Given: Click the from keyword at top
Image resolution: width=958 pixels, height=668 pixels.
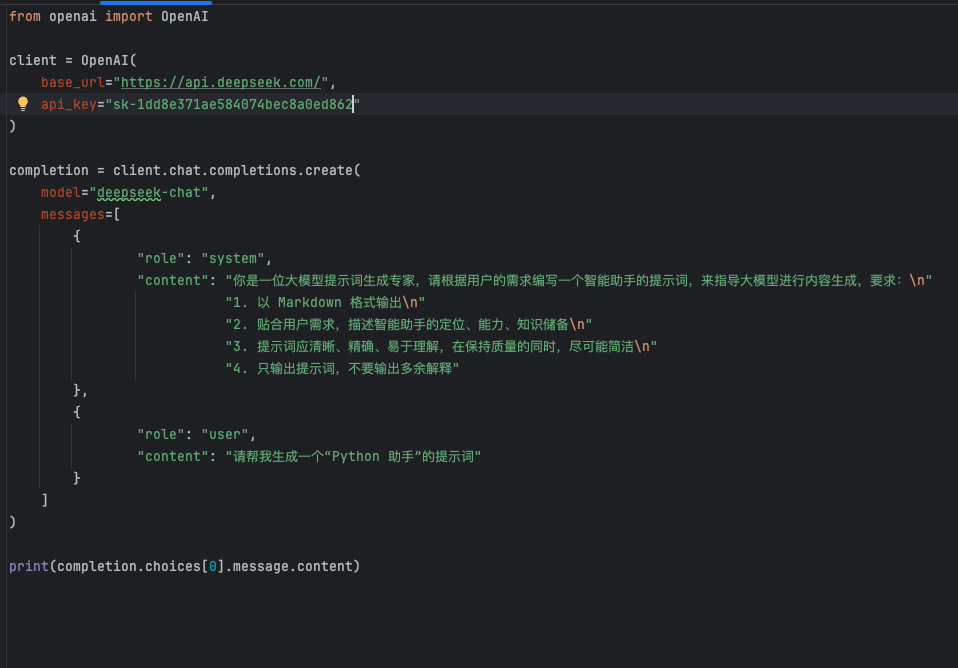Looking at the screenshot, I should pyautogui.click(x=24, y=17).
